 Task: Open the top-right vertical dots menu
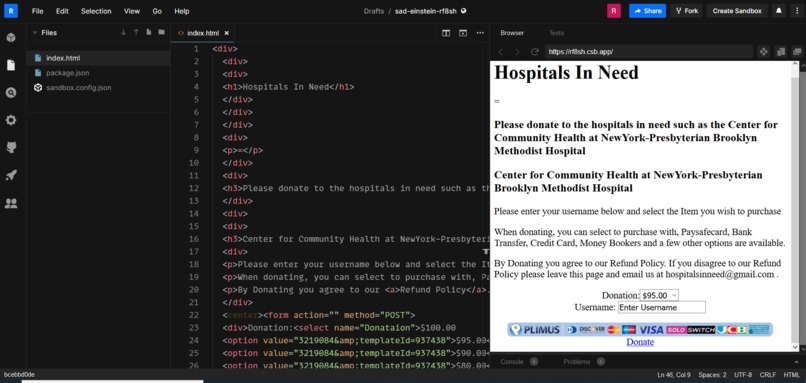(x=796, y=11)
